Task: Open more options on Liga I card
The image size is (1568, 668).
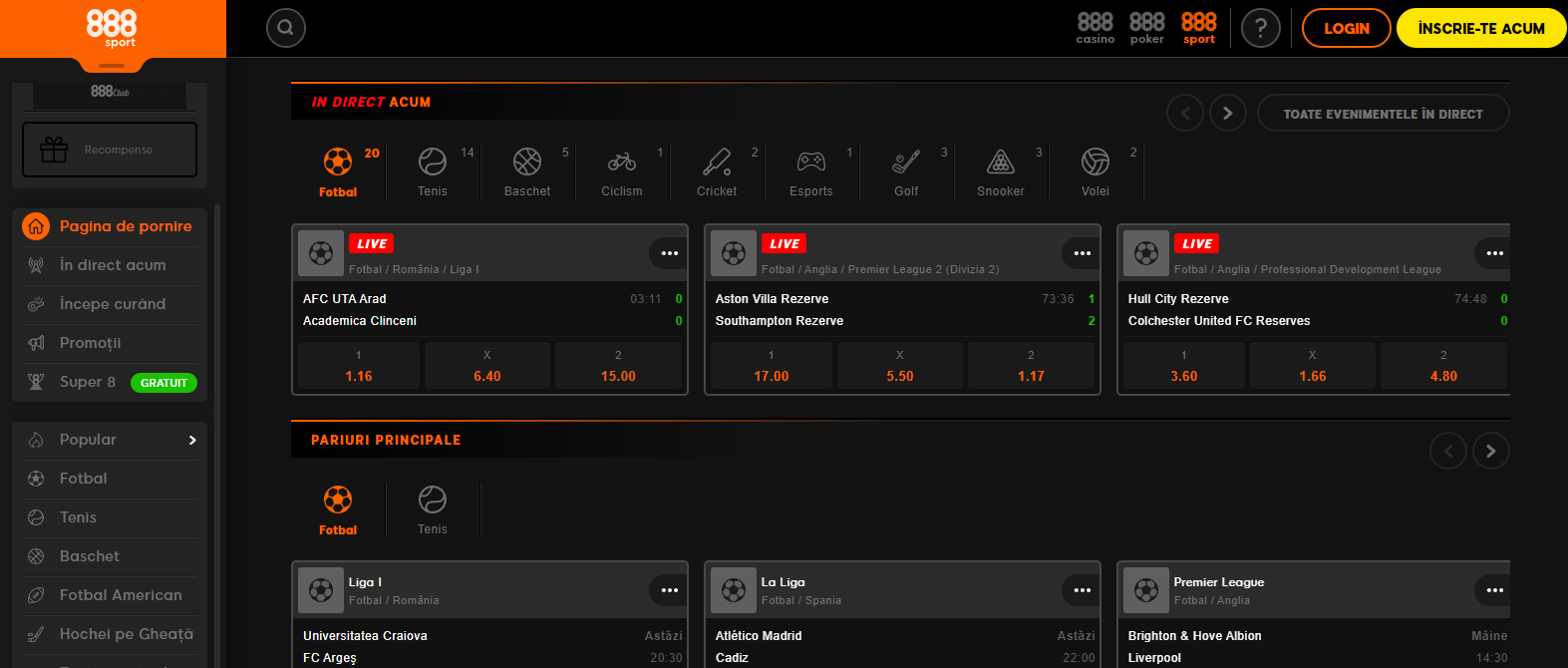Action: coord(670,590)
